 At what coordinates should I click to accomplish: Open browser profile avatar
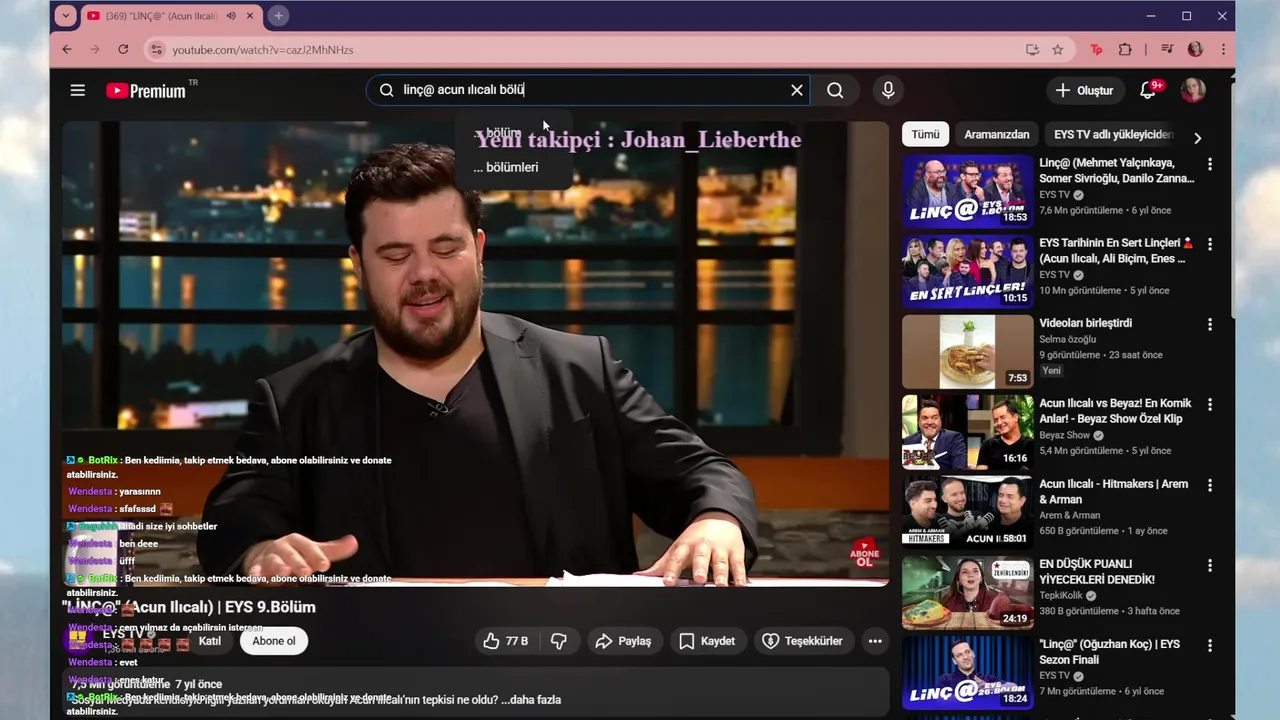(1195, 49)
